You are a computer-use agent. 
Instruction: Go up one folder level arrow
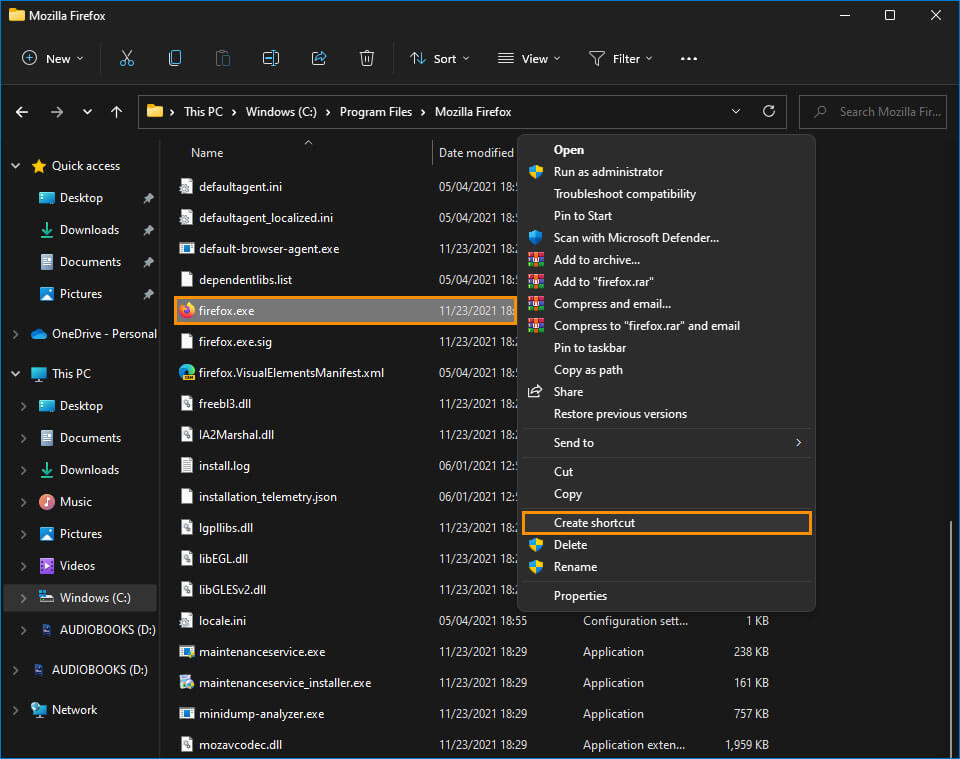(116, 112)
